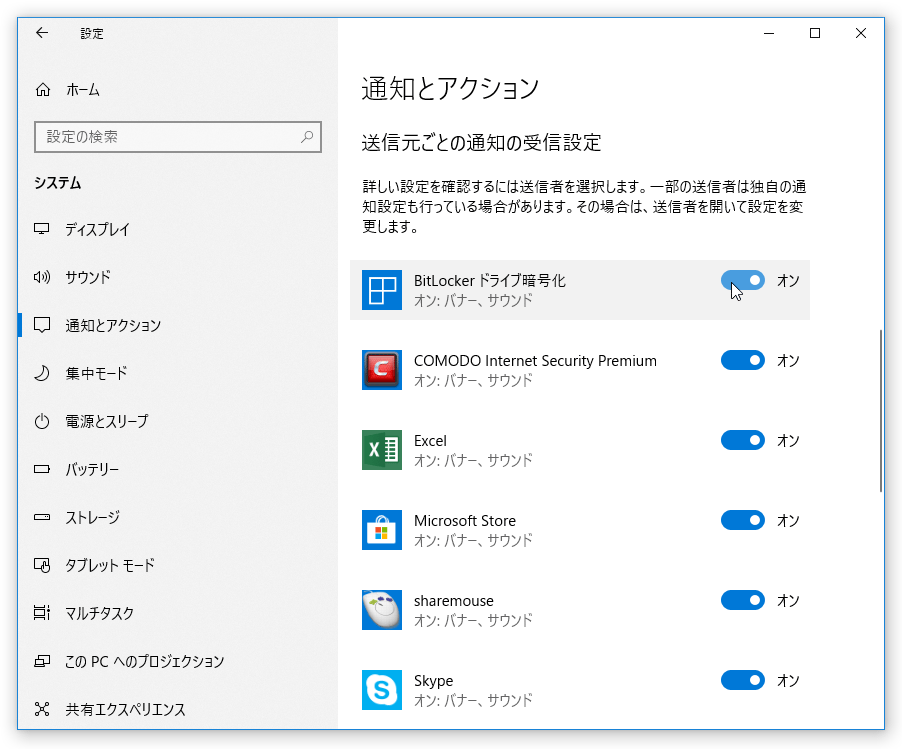Viewport: 902px width, 749px height.
Task: Disable COMODO Internet Security notifications
Action: coord(743,360)
